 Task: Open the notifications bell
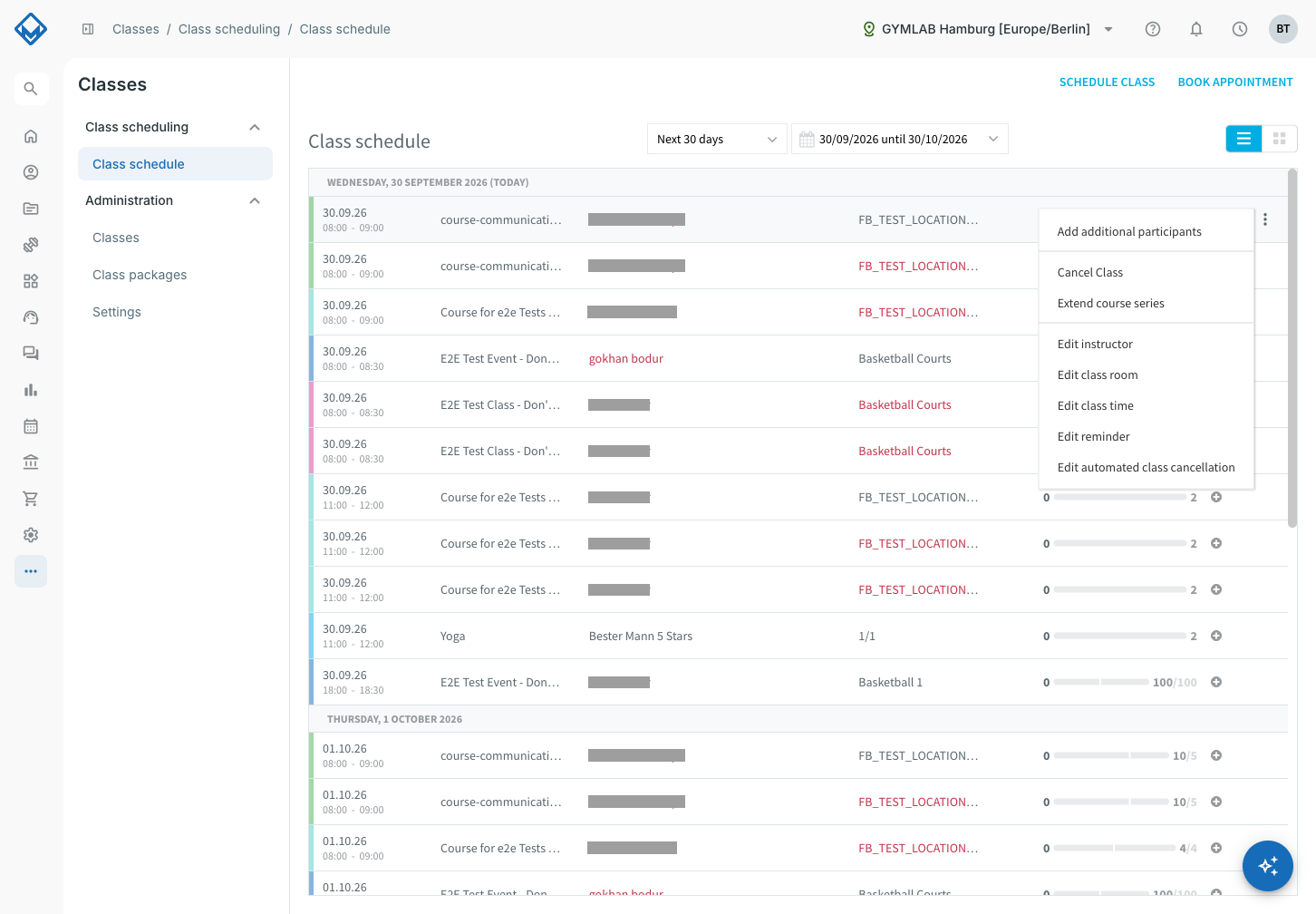1196,29
